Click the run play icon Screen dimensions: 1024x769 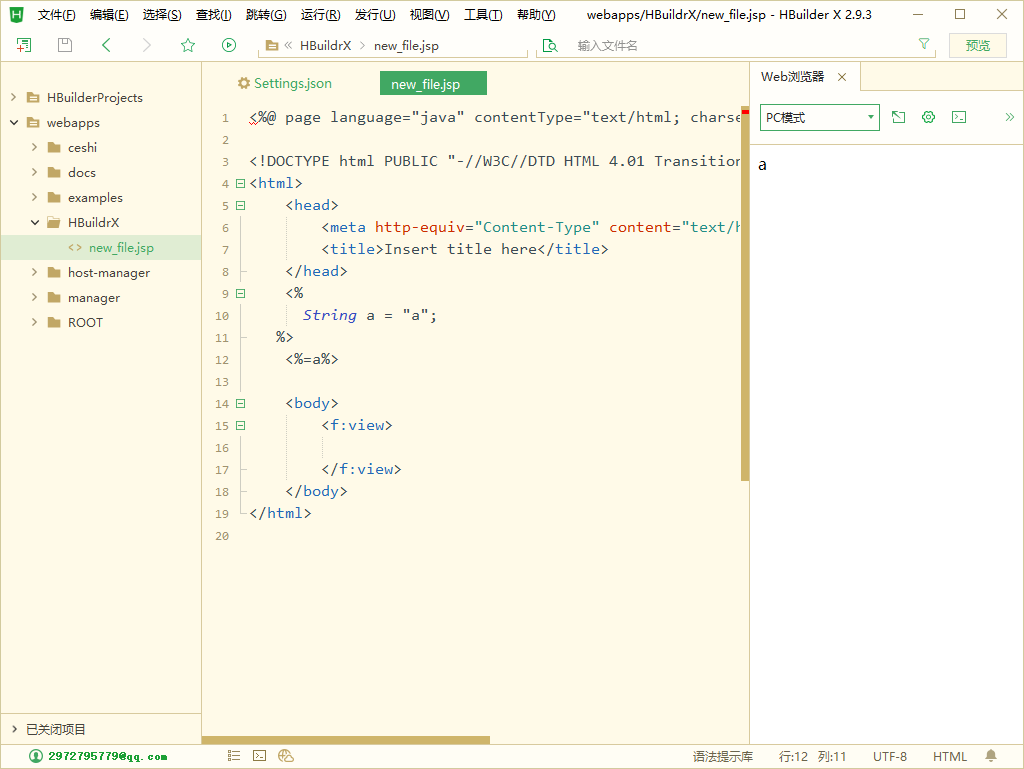coord(229,45)
